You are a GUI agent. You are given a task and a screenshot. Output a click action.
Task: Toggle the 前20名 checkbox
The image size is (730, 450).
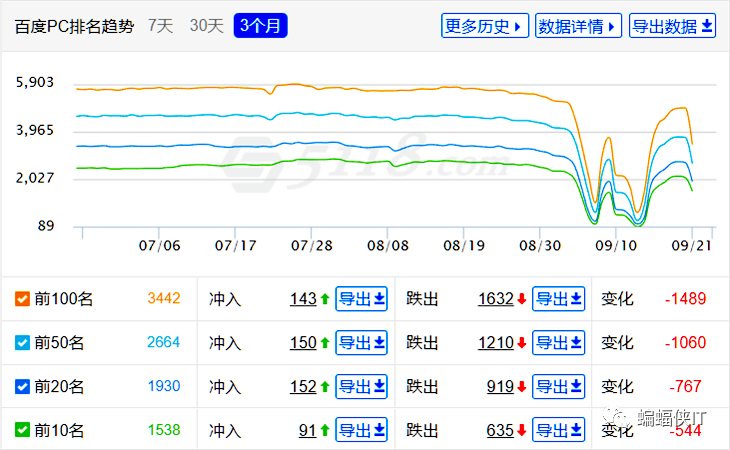[22, 386]
